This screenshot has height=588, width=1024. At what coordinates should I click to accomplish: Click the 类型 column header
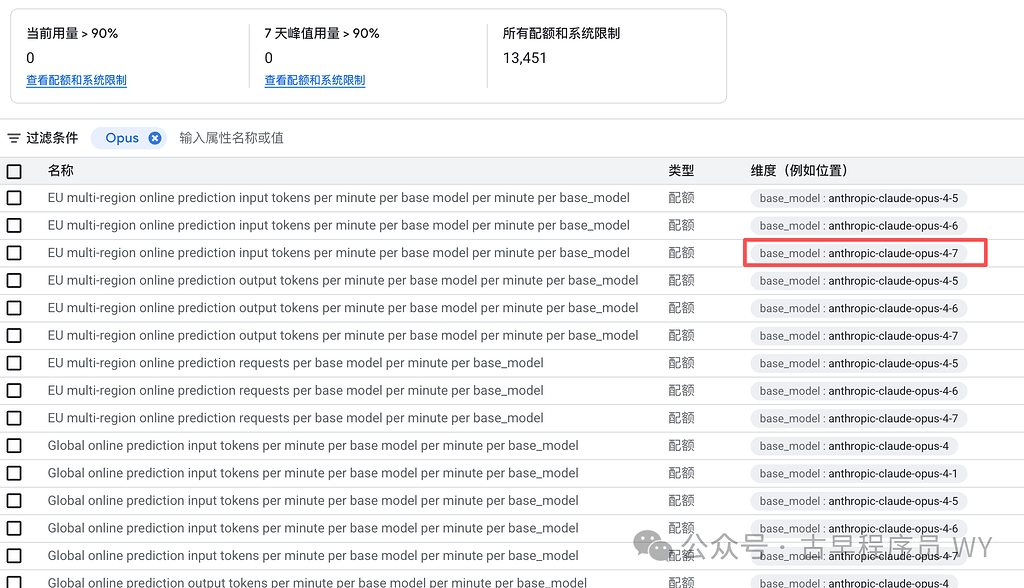[x=681, y=171]
